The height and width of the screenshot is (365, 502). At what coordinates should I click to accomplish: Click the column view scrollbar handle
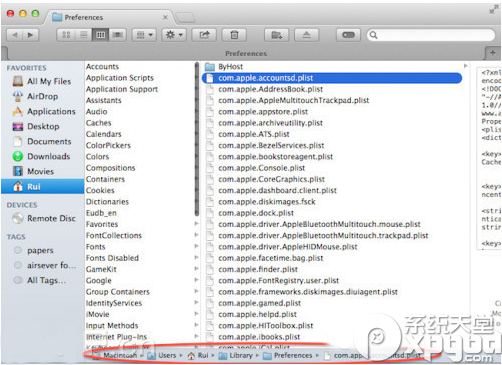tap(197, 138)
